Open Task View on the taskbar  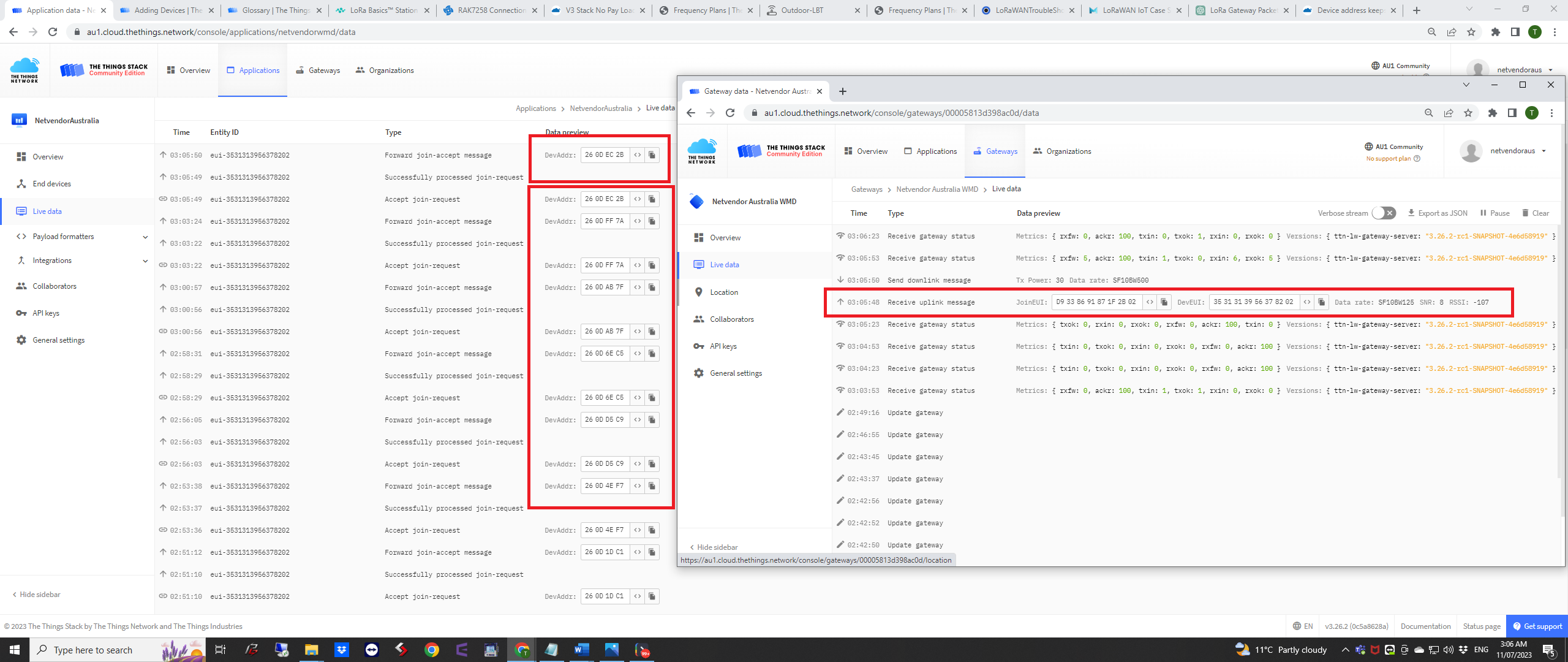(x=221, y=650)
